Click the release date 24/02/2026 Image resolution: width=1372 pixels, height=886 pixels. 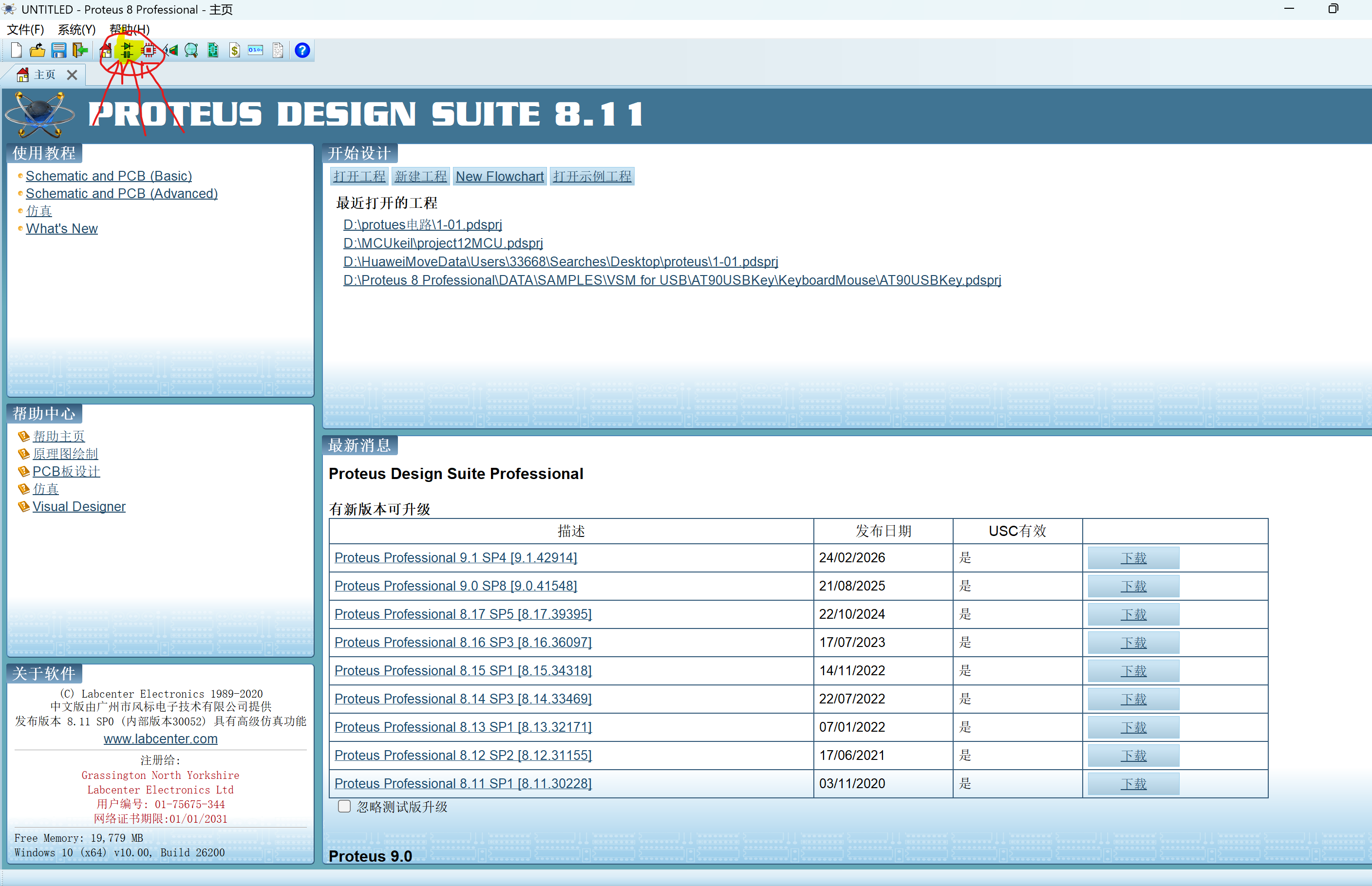tap(852, 557)
